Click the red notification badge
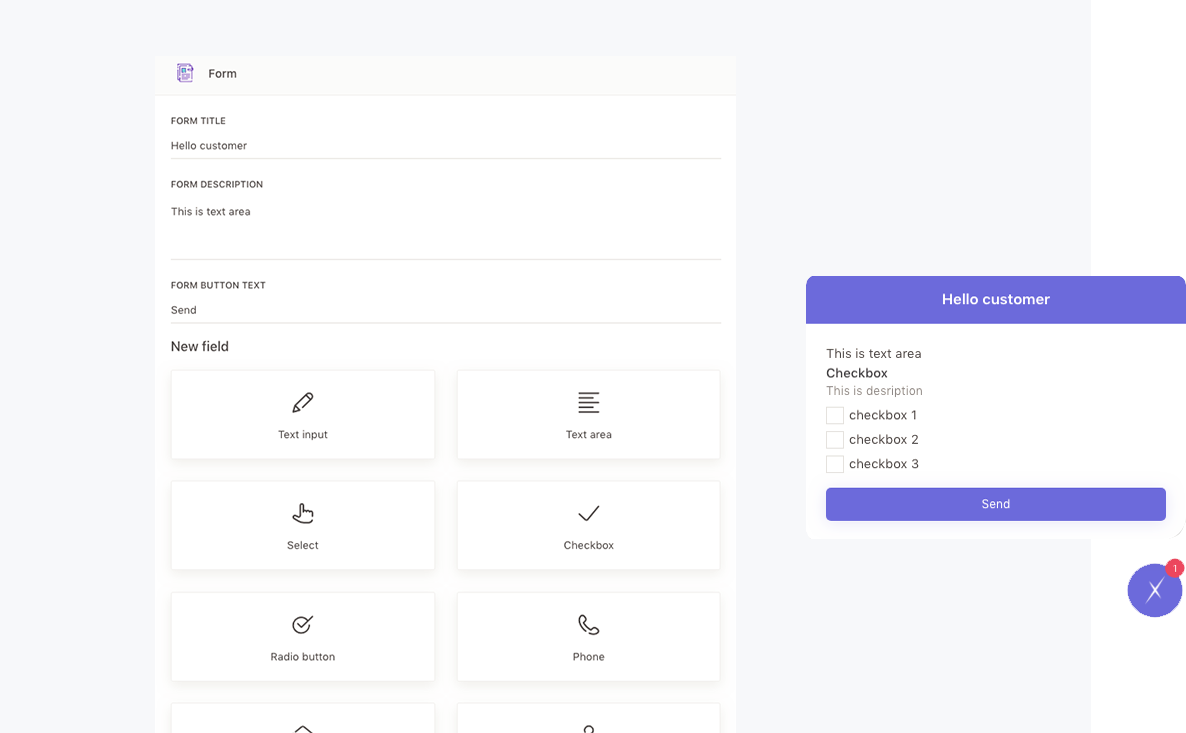The image size is (1186, 733). 1175,568
